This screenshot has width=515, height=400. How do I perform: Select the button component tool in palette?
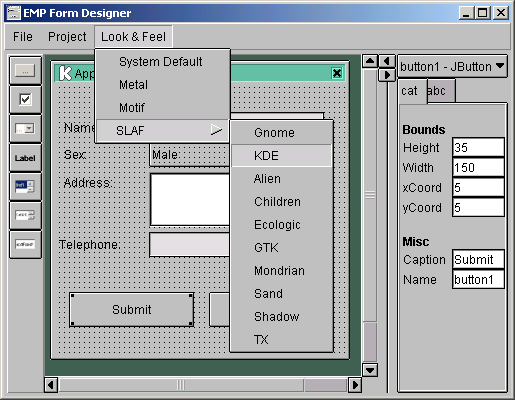[x=25, y=70]
